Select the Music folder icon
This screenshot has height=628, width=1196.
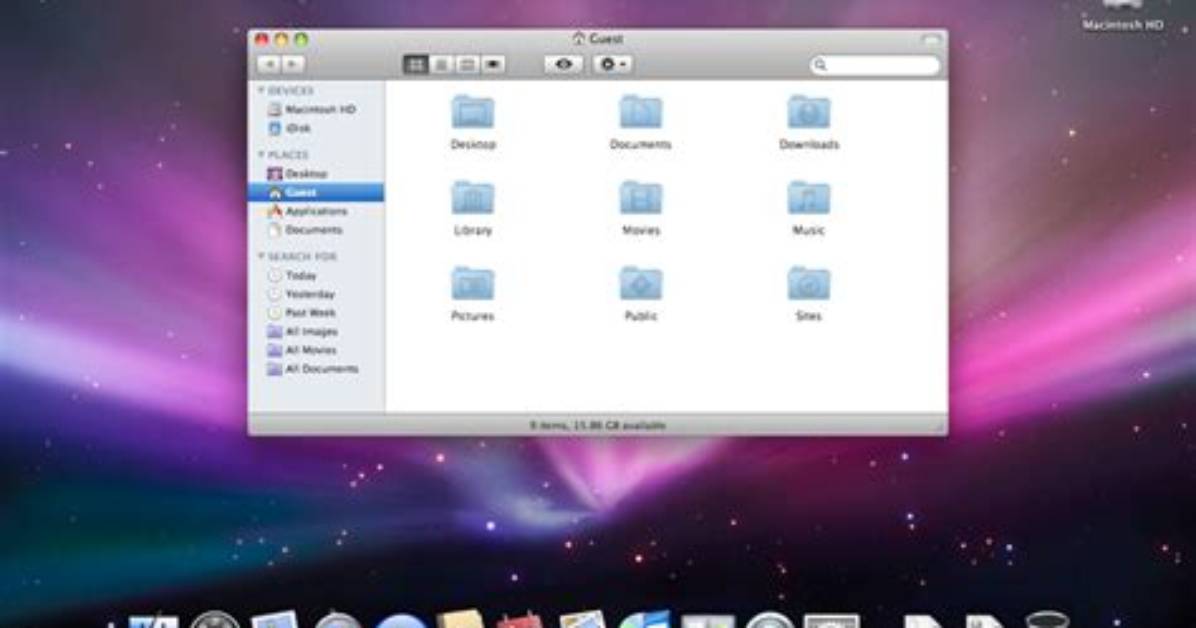pyautogui.click(x=809, y=198)
